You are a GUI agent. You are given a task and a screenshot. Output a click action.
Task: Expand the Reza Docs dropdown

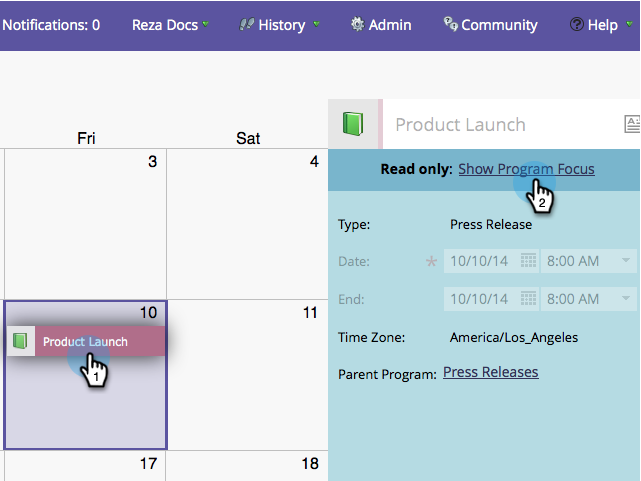point(205,25)
